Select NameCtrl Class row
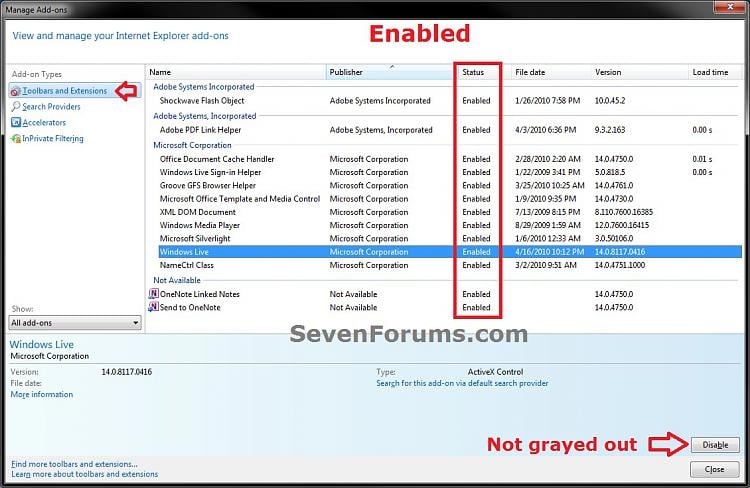The image size is (750, 488). tap(450, 265)
